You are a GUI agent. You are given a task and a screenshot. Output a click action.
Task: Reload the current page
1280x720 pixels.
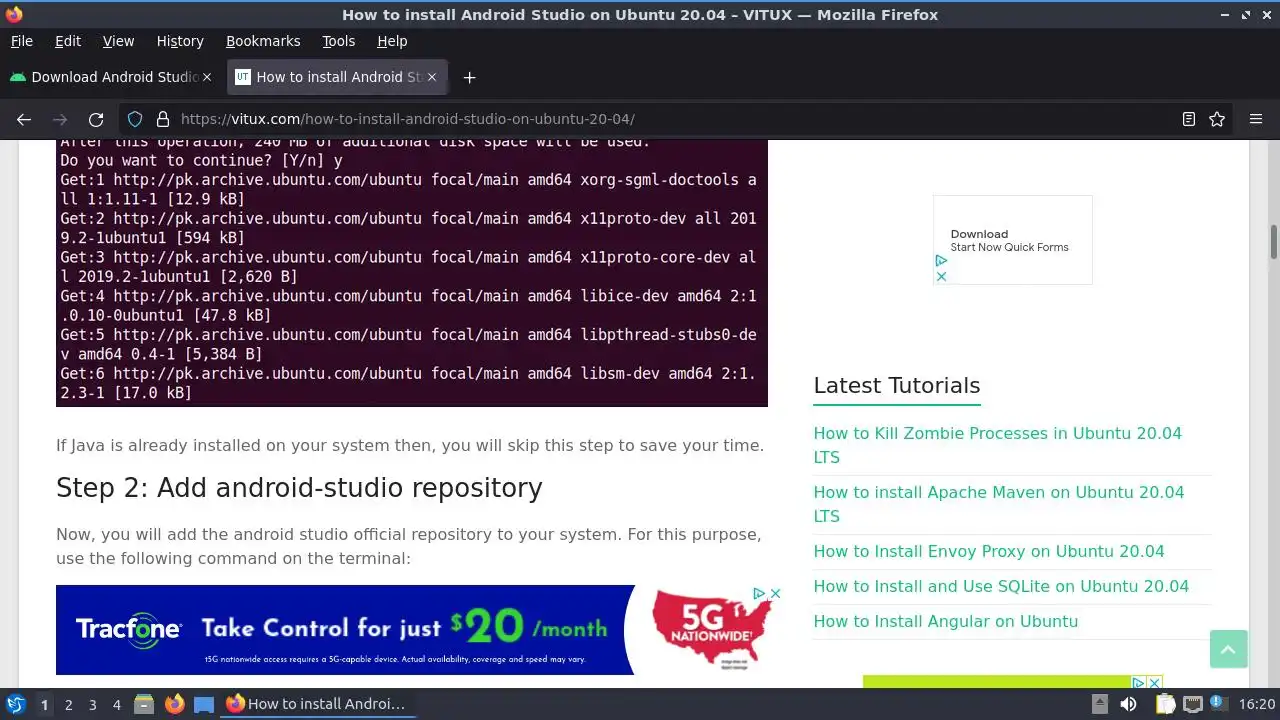pos(96,119)
